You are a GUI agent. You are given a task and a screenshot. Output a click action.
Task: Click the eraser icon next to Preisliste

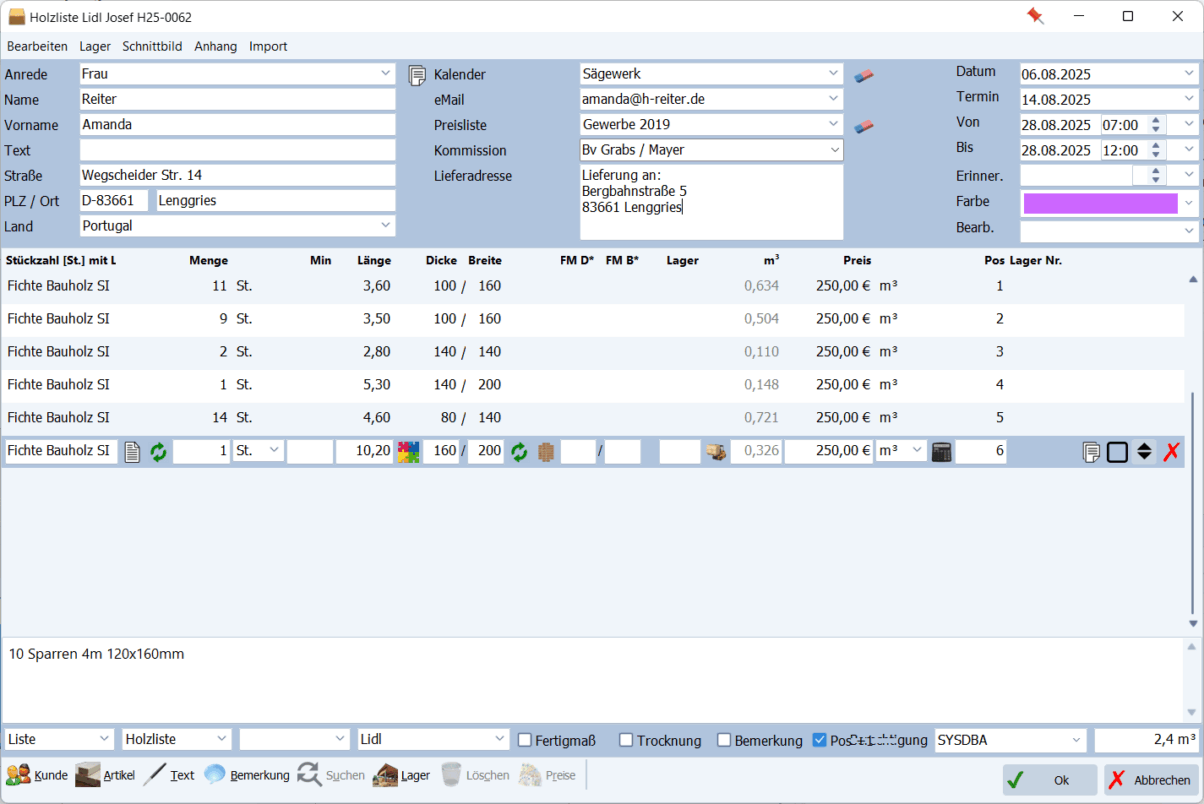click(864, 126)
